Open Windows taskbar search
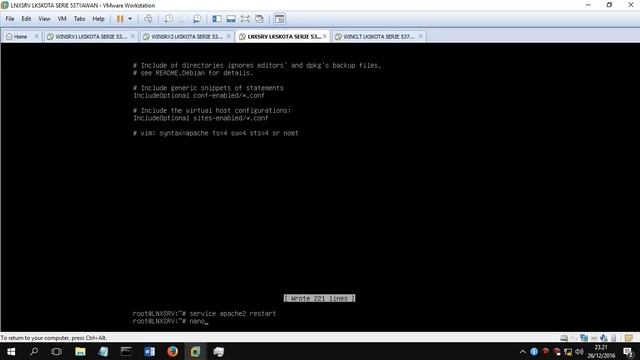The height and width of the screenshot is (360, 640). tap(34, 351)
